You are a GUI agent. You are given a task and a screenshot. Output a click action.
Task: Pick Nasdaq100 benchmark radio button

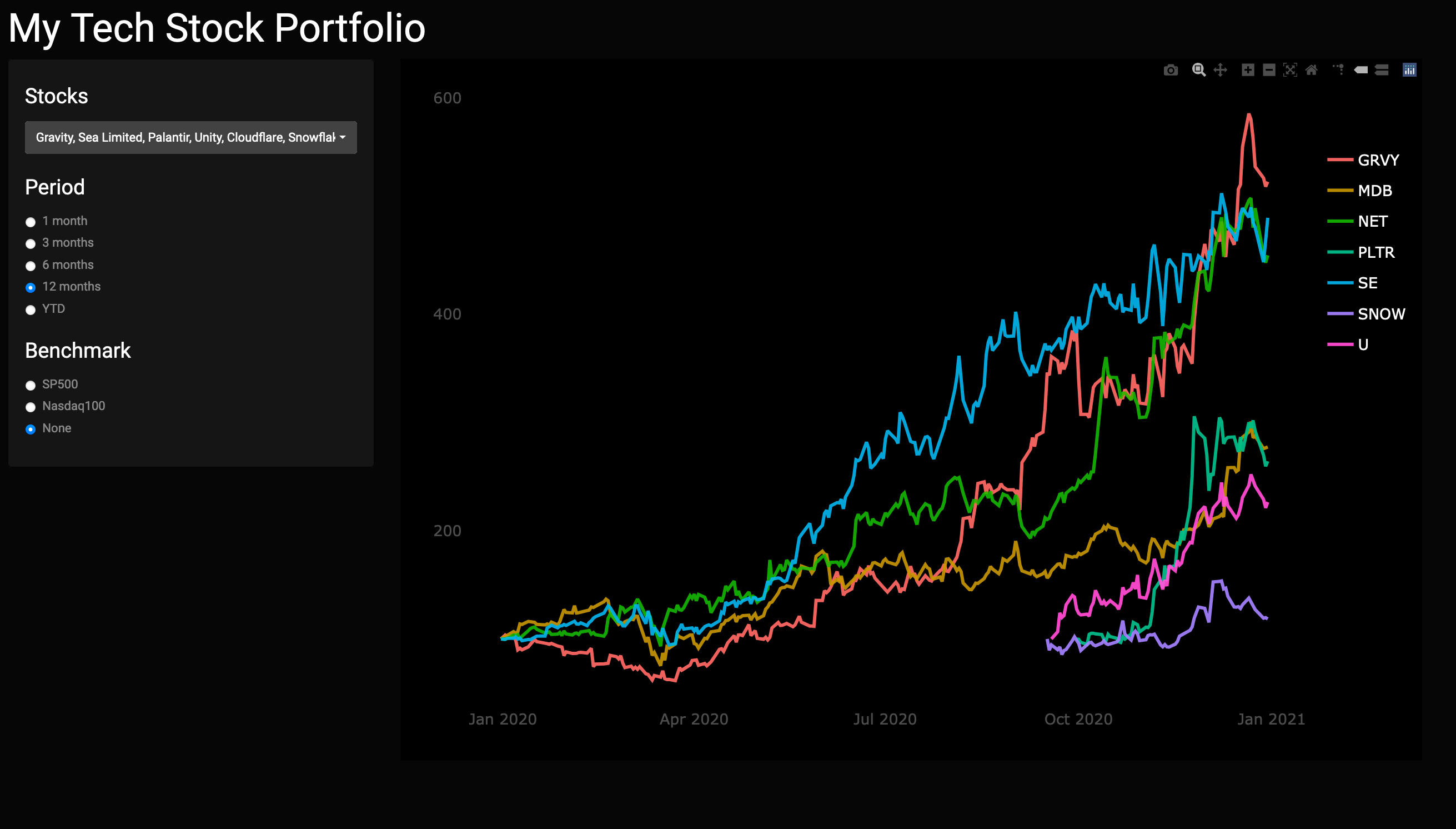tap(31, 407)
